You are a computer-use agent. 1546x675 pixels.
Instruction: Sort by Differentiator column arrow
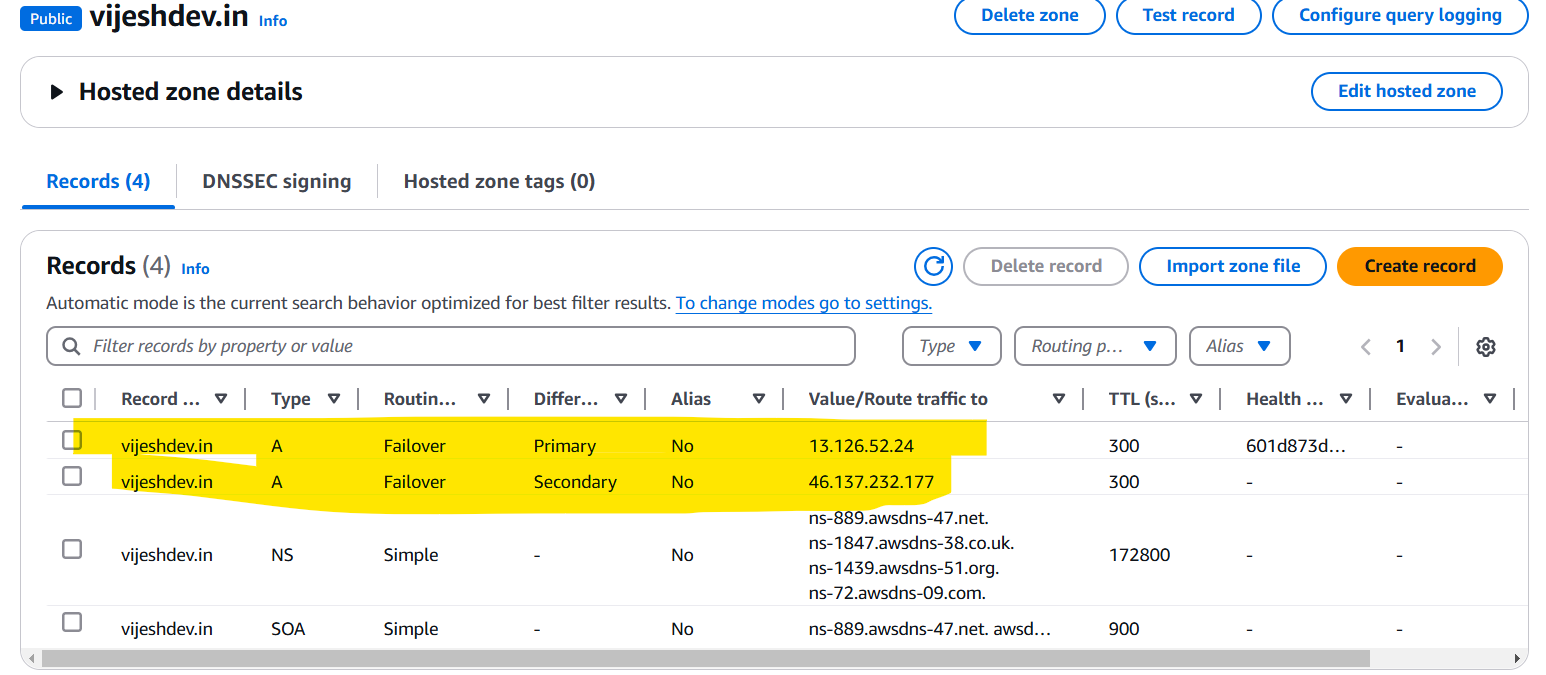click(x=621, y=399)
